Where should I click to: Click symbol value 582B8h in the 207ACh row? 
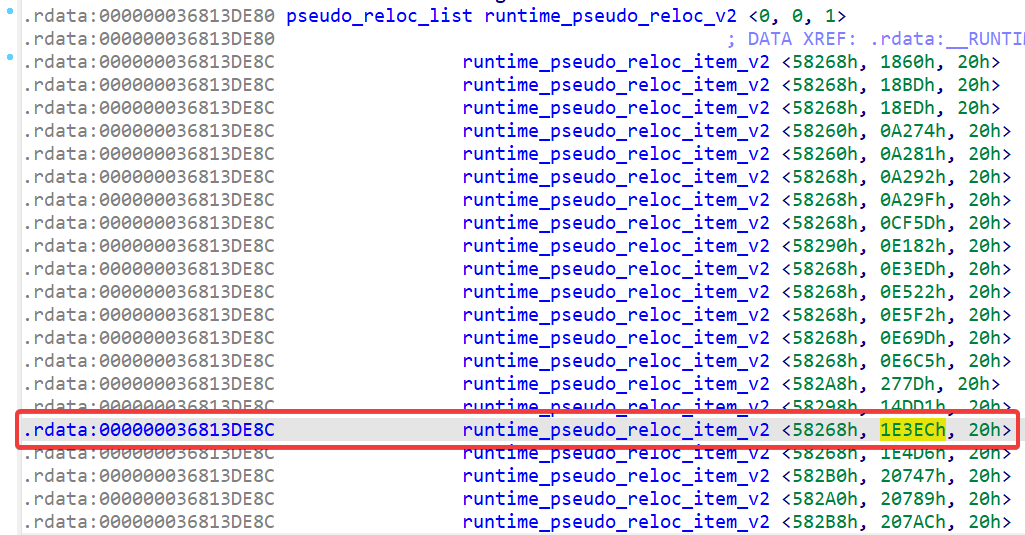824,522
